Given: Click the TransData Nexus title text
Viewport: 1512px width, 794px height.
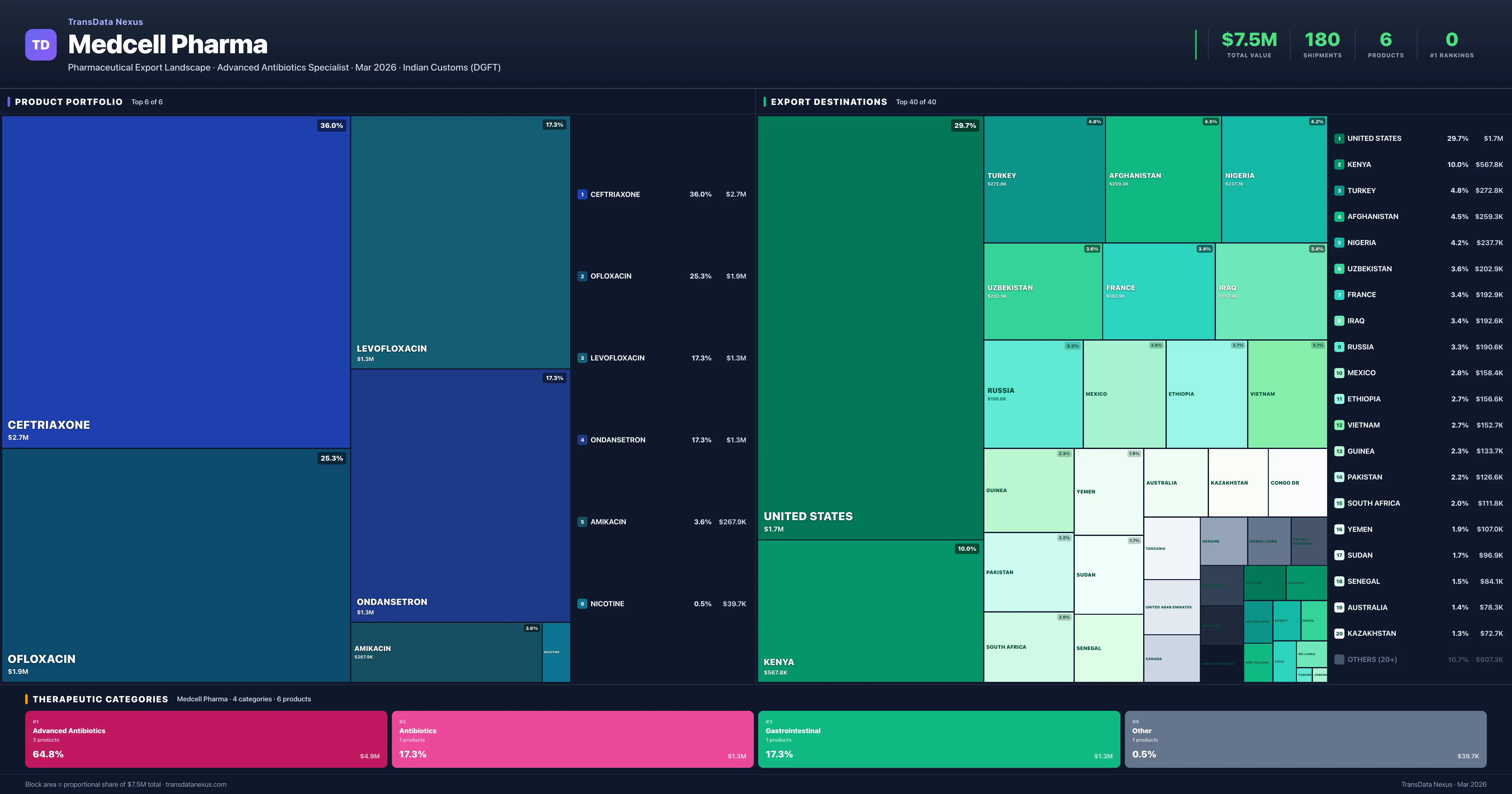Looking at the screenshot, I should 106,22.
